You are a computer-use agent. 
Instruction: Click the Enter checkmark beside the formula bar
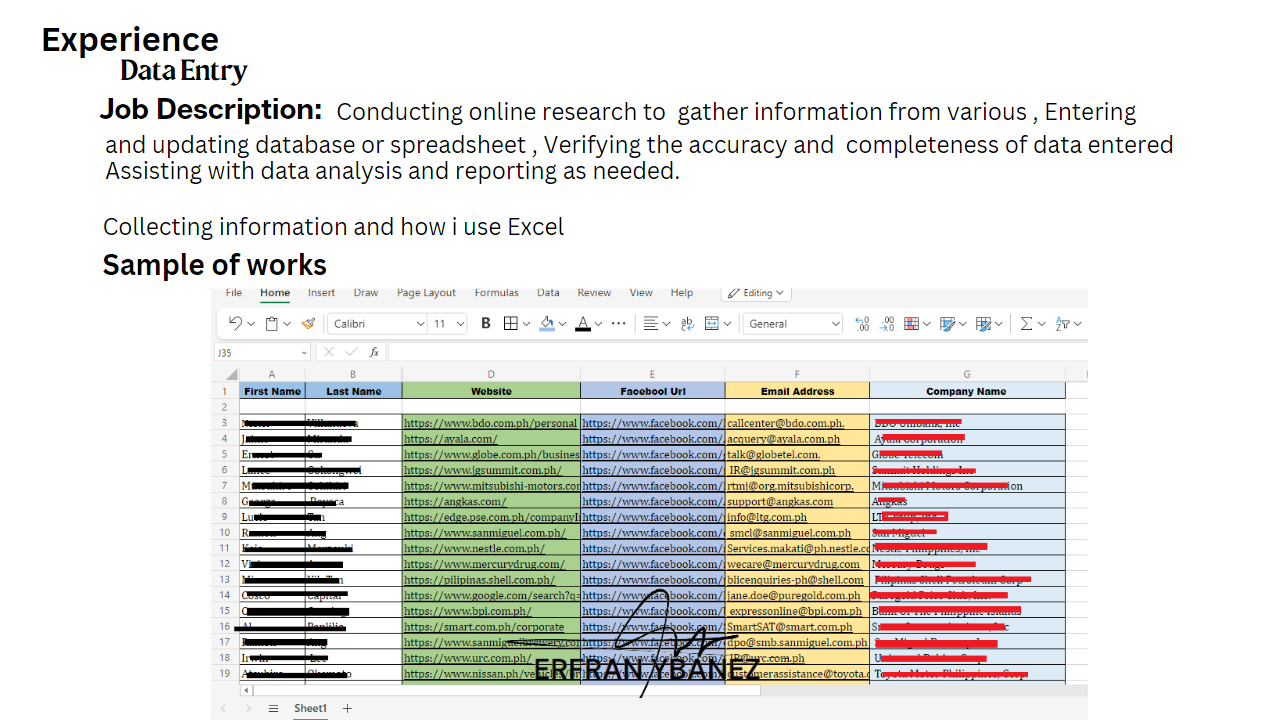[351, 352]
